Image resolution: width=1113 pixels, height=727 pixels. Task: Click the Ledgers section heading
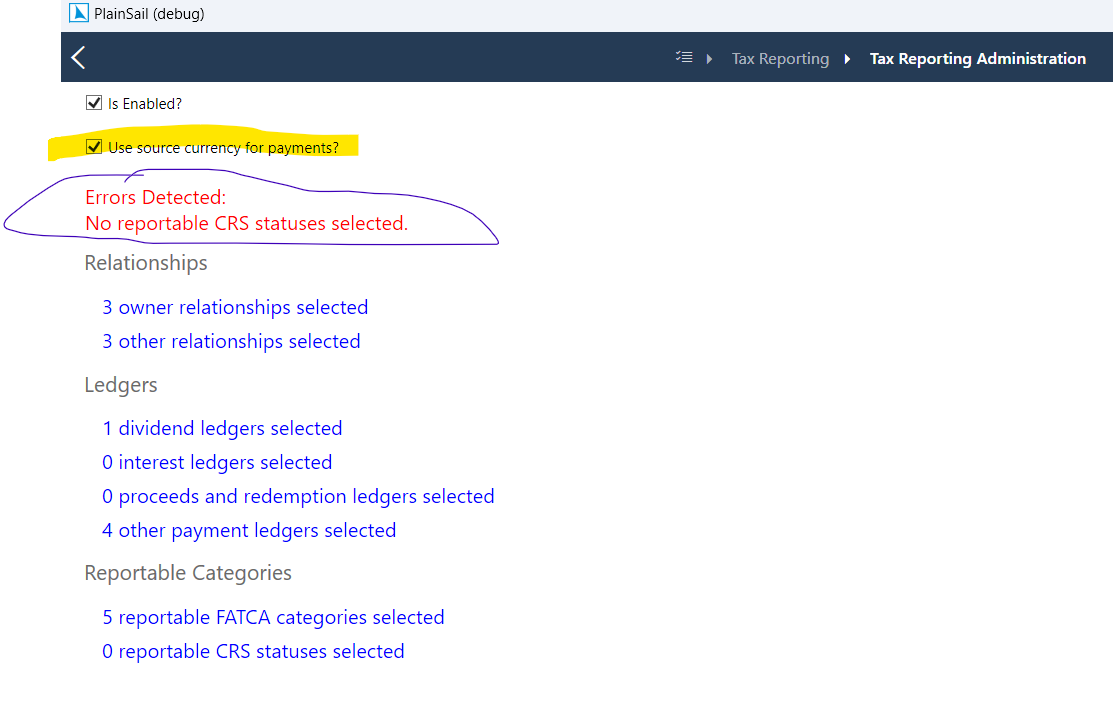click(x=121, y=385)
